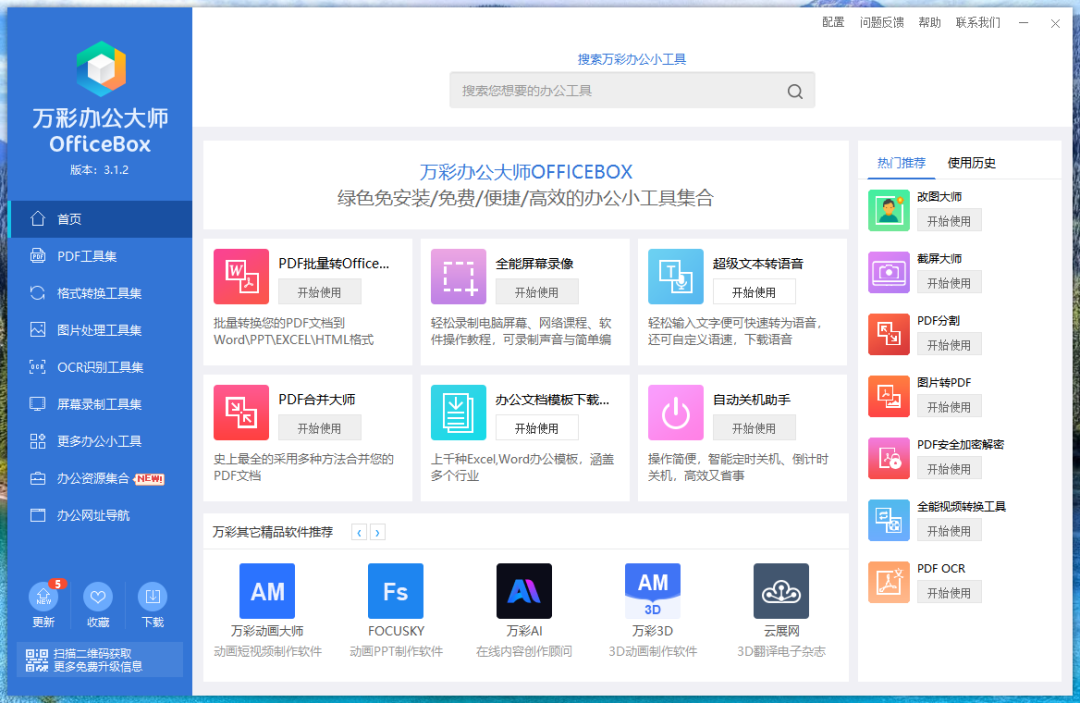Open the 自动关机助手 power icon

coord(675,412)
